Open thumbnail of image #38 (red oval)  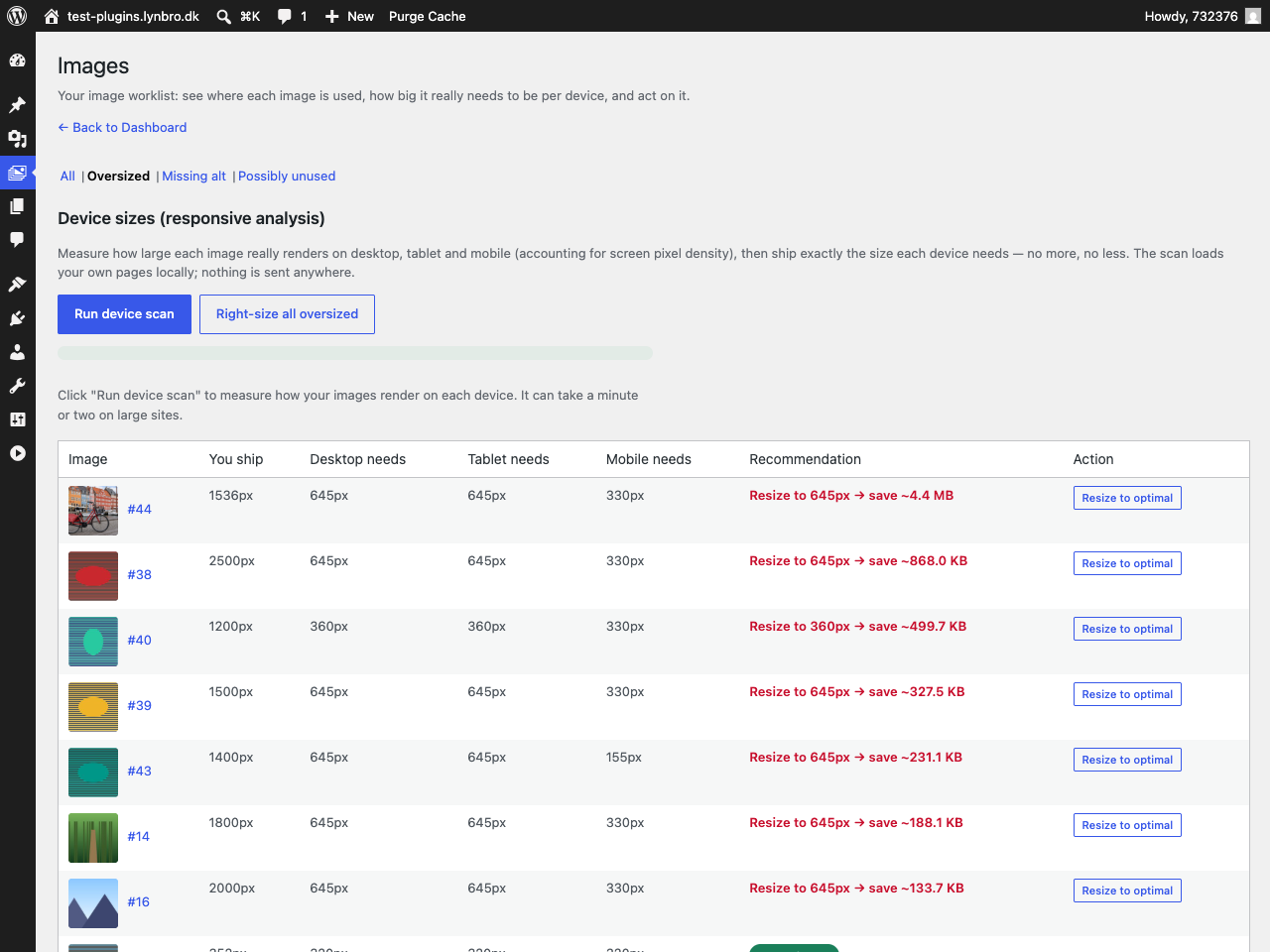pos(93,576)
